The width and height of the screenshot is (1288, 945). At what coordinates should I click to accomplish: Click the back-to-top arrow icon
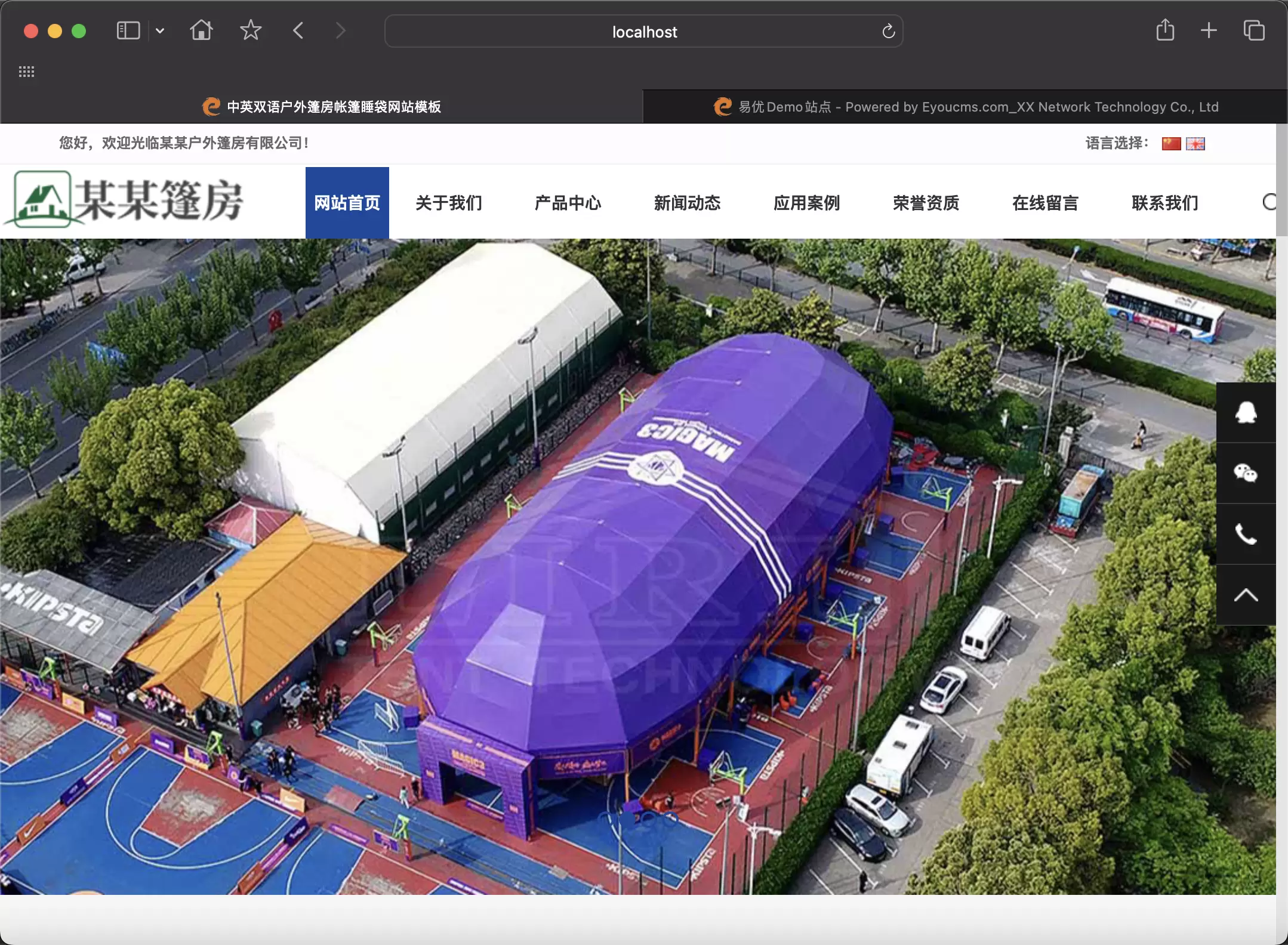(x=1246, y=595)
